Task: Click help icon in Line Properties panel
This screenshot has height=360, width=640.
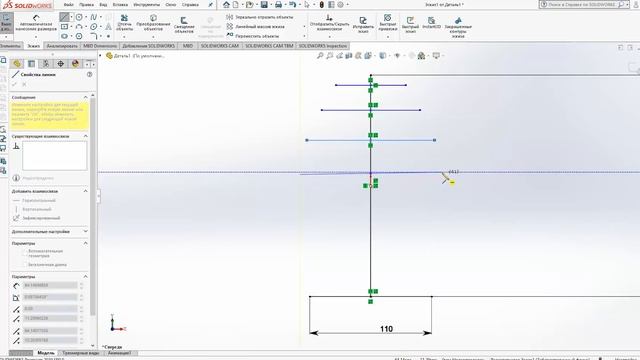Action: click(x=89, y=74)
